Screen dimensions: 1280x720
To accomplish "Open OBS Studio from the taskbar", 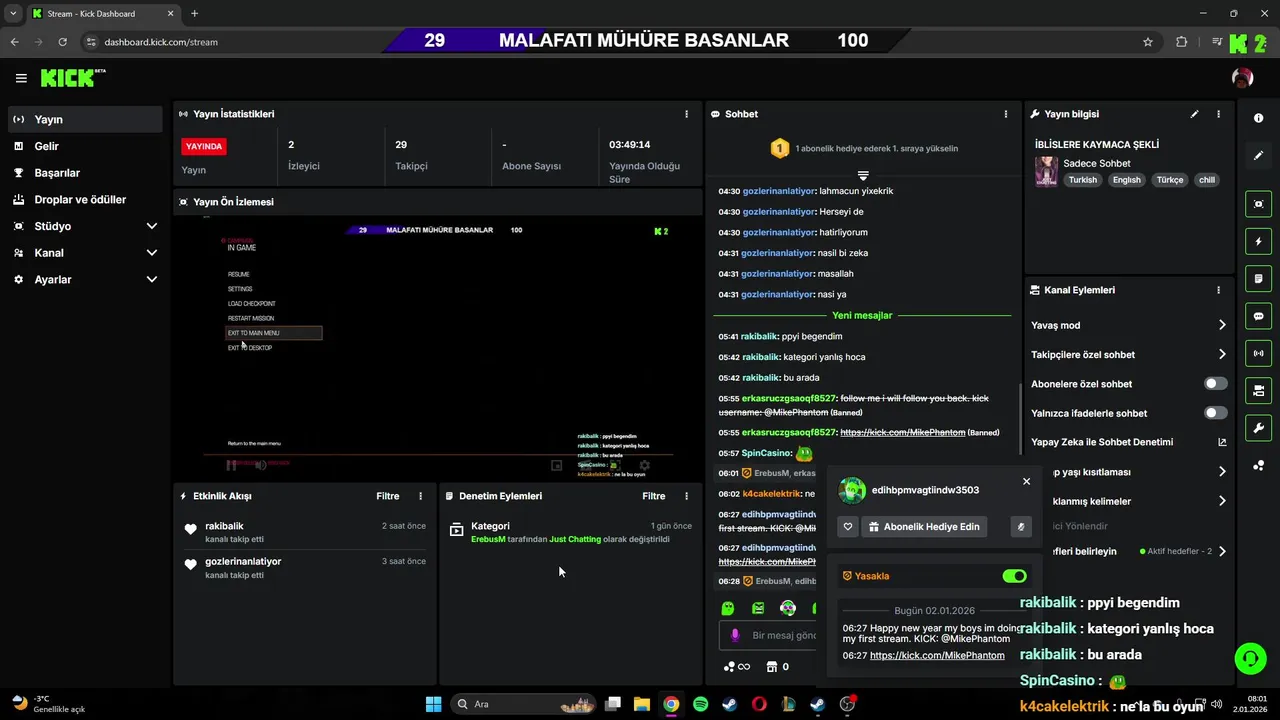I will click(x=847, y=704).
